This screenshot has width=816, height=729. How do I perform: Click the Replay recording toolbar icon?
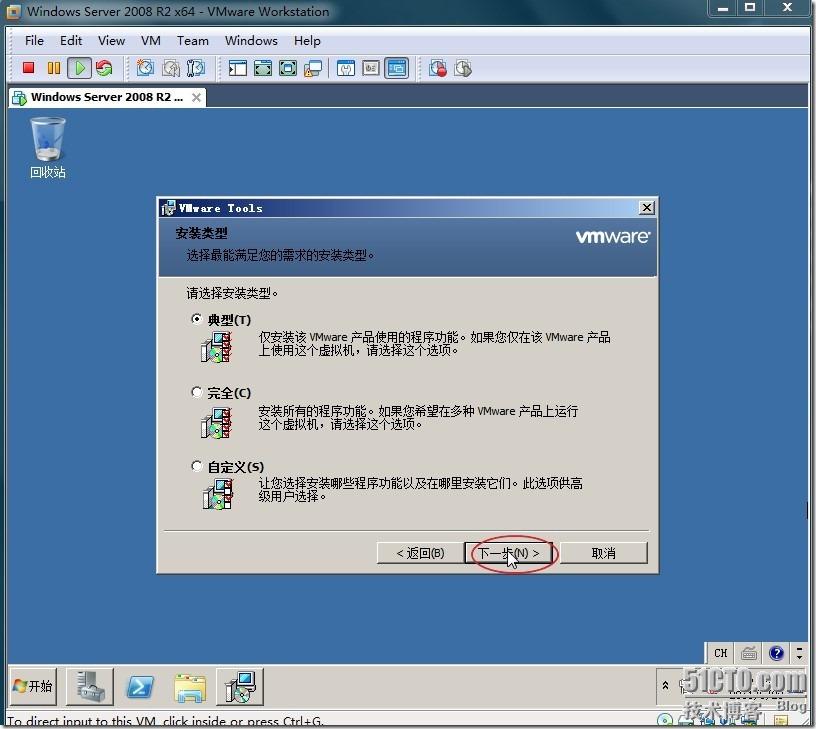coord(463,68)
